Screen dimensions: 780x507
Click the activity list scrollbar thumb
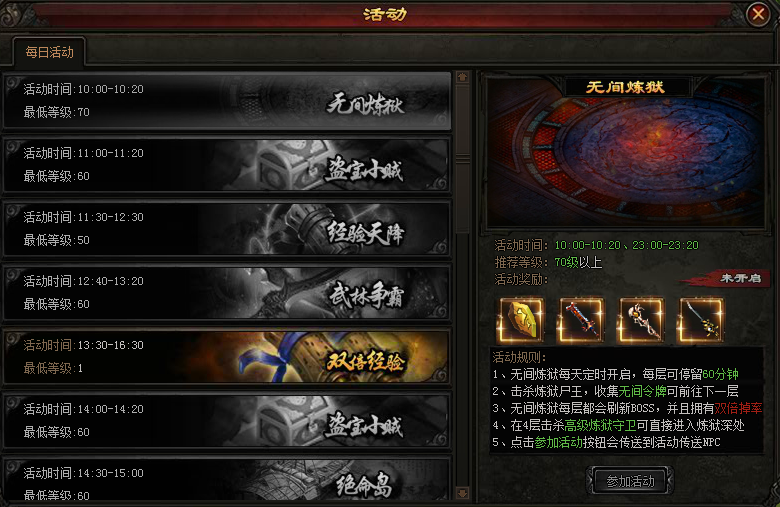[x=463, y=158]
